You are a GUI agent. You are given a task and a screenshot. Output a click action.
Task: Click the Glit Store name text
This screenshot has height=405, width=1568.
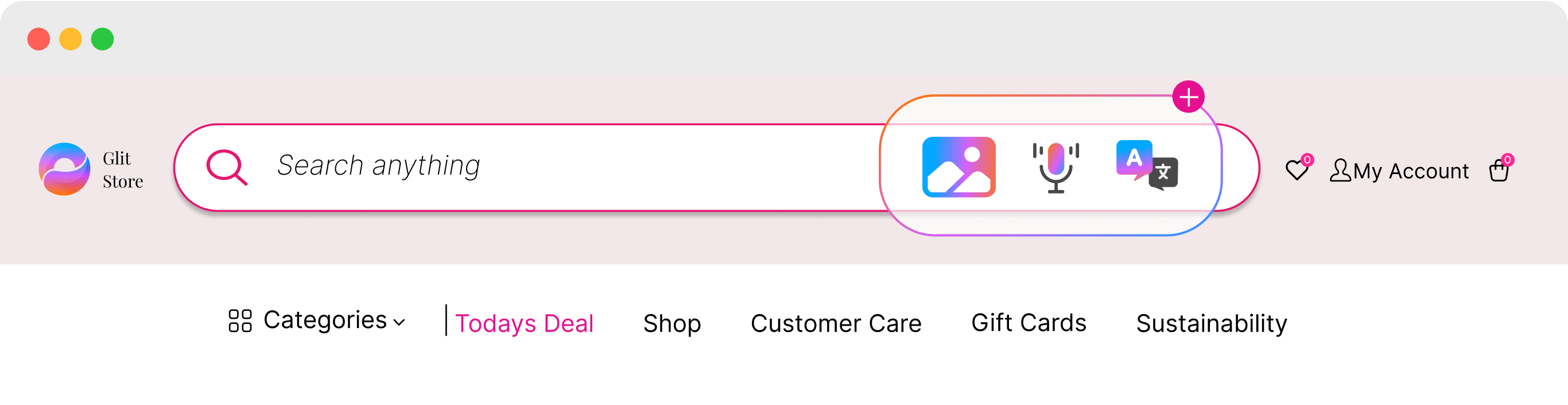pyautogui.click(x=123, y=170)
